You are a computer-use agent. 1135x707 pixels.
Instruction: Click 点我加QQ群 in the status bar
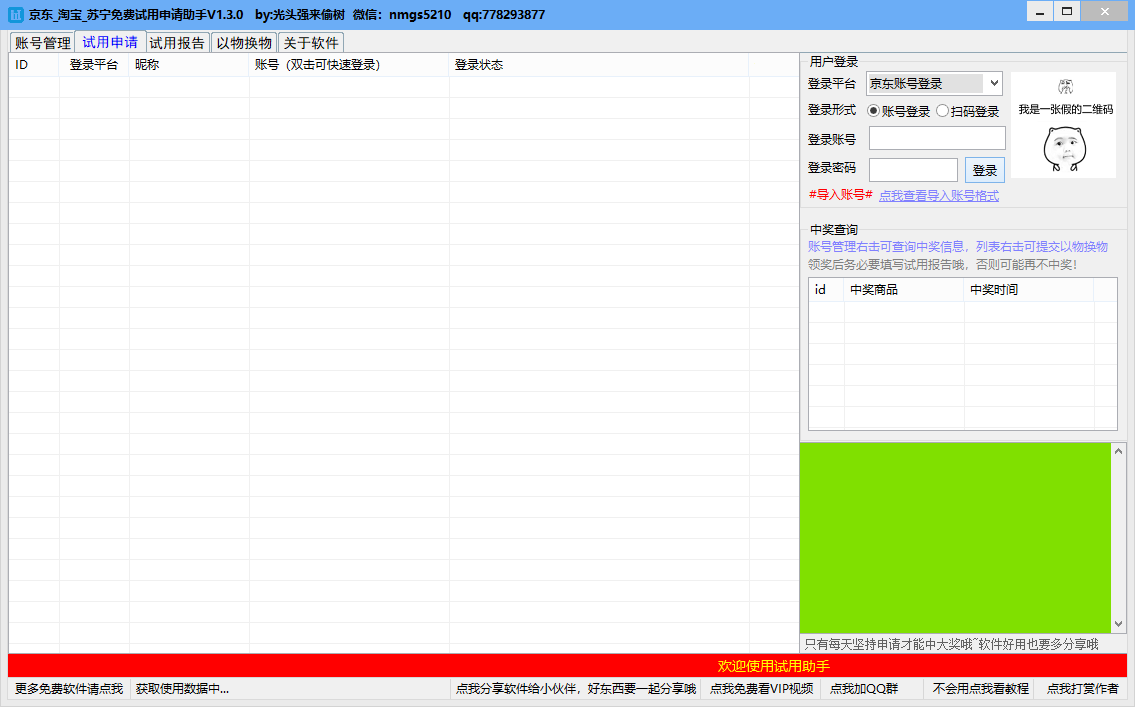[864, 688]
